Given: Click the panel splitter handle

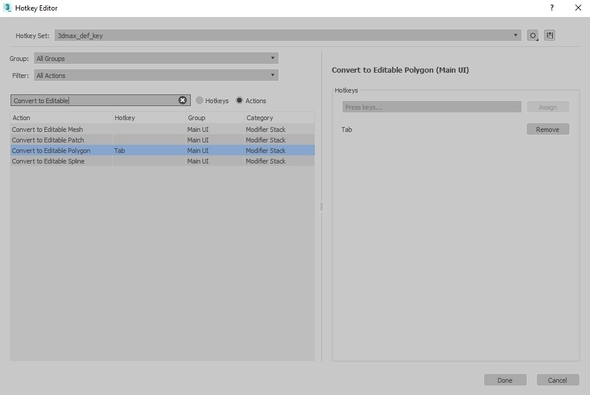Looking at the screenshot, I should click(x=321, y=207).
